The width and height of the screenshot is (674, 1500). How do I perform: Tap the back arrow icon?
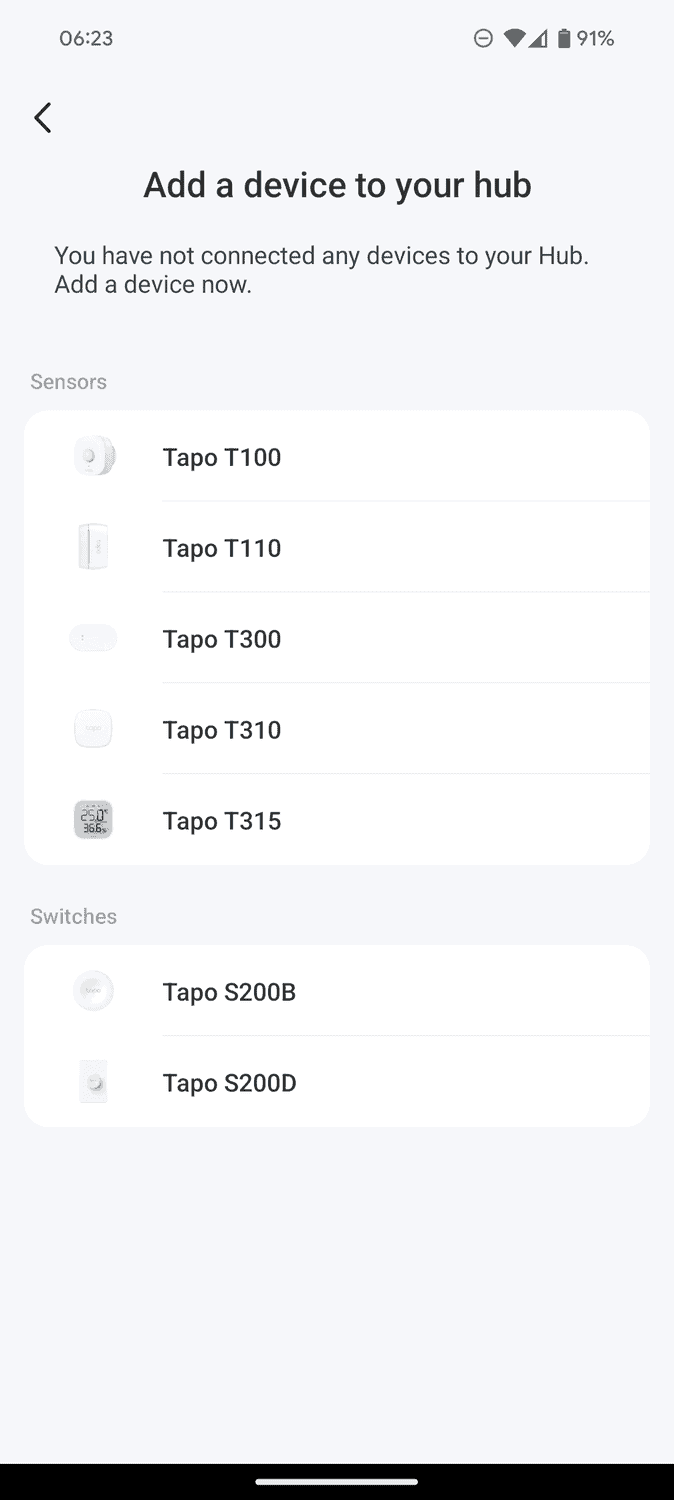(42, 118)
